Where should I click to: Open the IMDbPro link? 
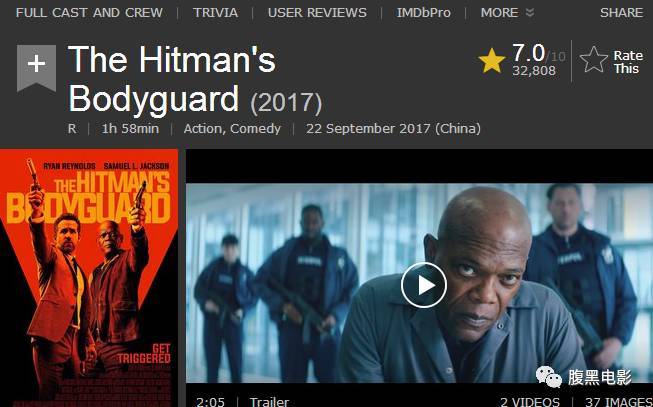tap(424, 12)
